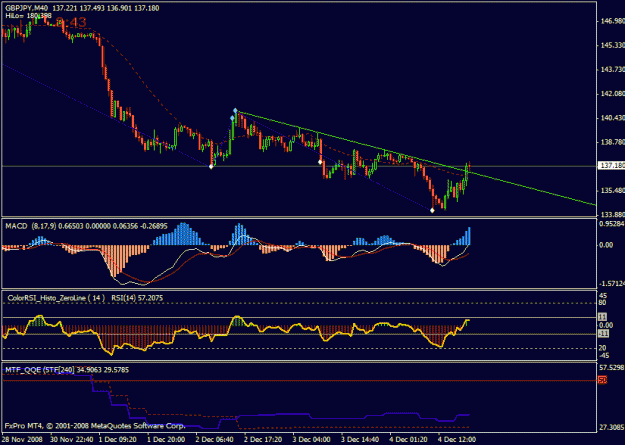This screenshot has width=625, height=445.
Task: Click the 133.880 price axis value
Action: click(612, 215)
